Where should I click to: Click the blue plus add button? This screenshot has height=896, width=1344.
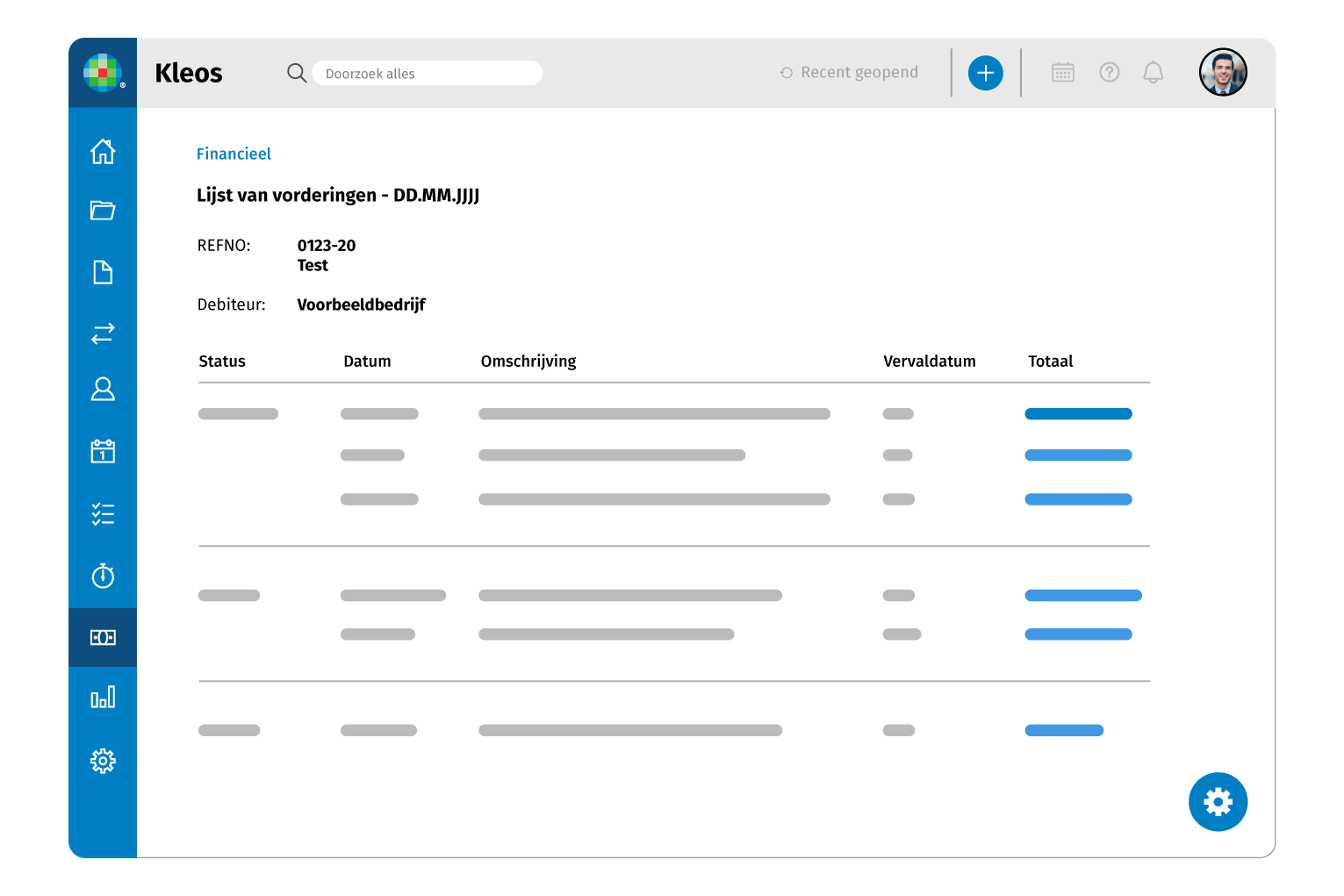(x=985, y=73)
